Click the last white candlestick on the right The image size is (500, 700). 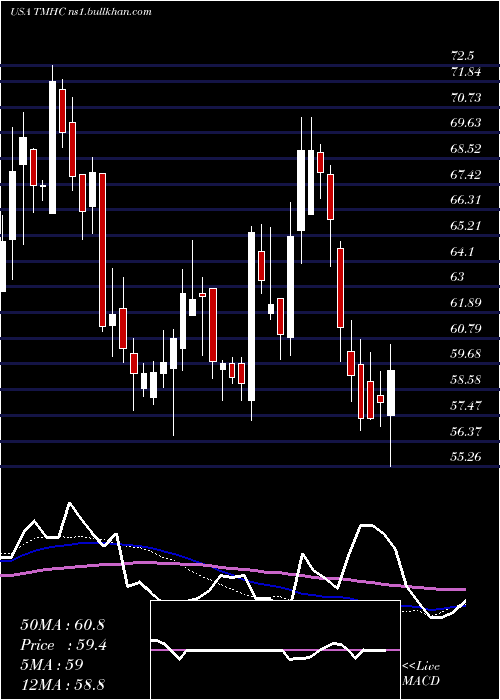pyautogui.click(x=391, y=393)
